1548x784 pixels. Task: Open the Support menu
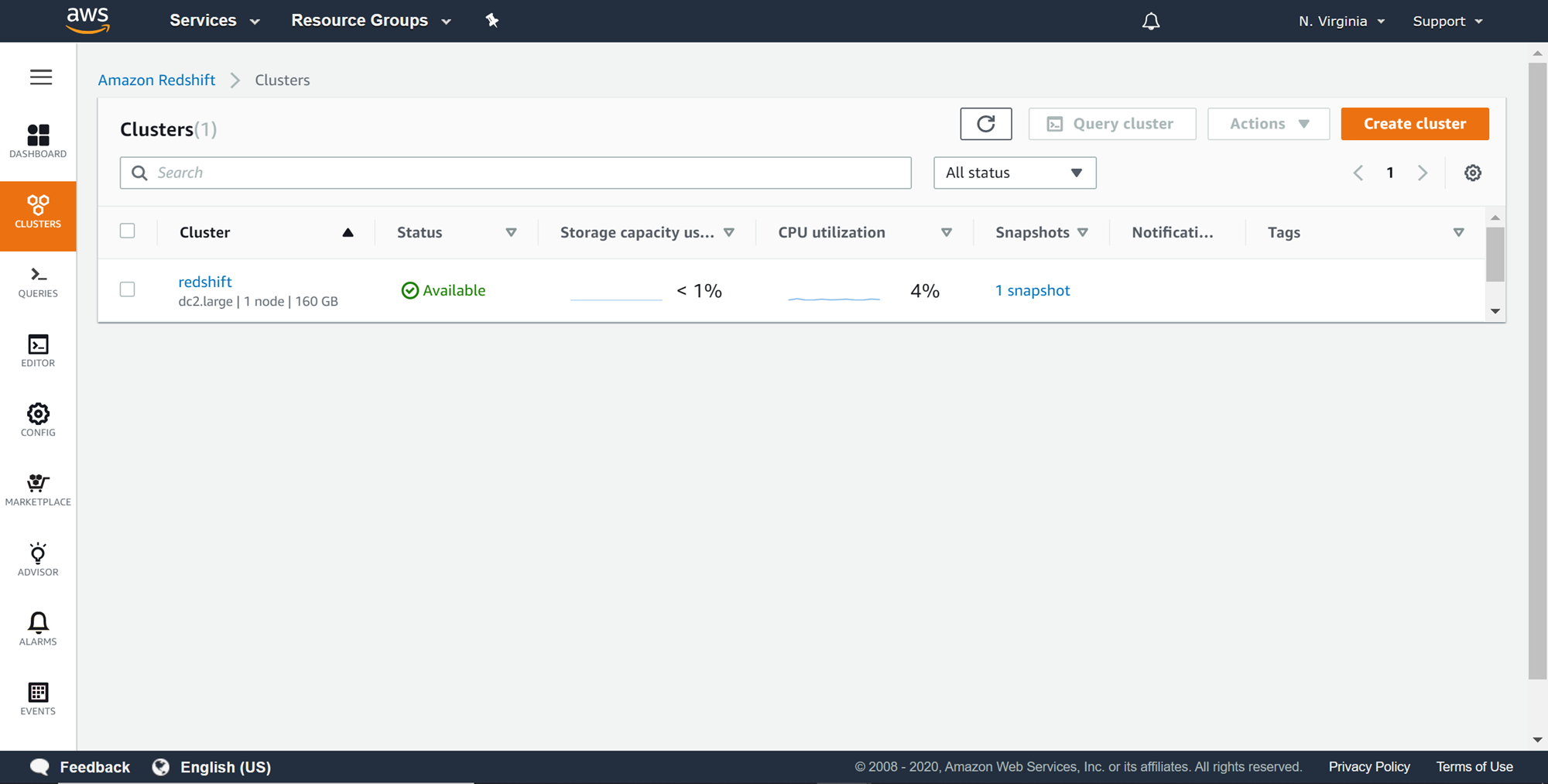click(1447, 21)
